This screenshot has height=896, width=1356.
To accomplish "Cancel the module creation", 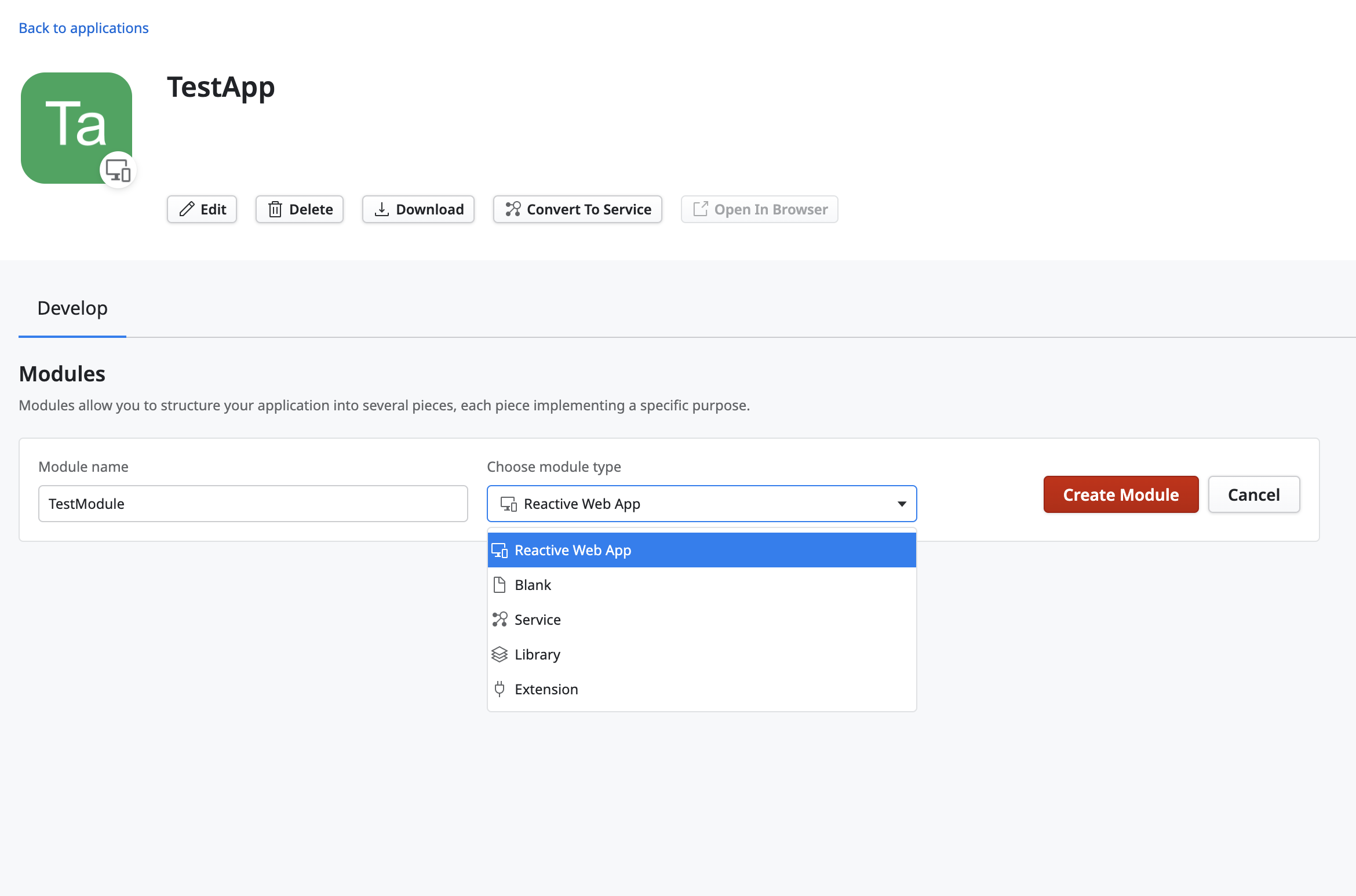I will (x=1253, y=494).
